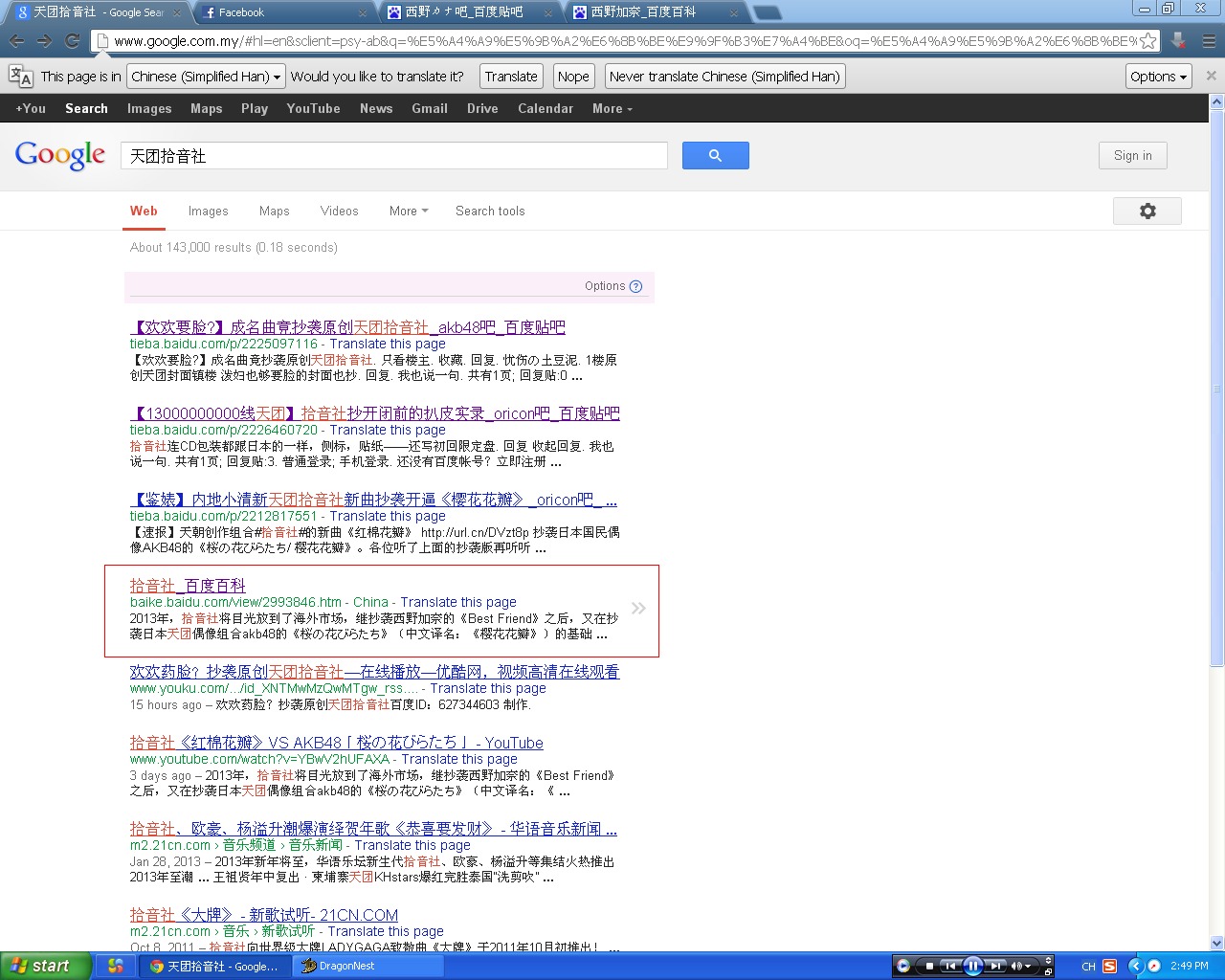
Task: Expand the More dropdown in the black bar
Action: [612, 108]
